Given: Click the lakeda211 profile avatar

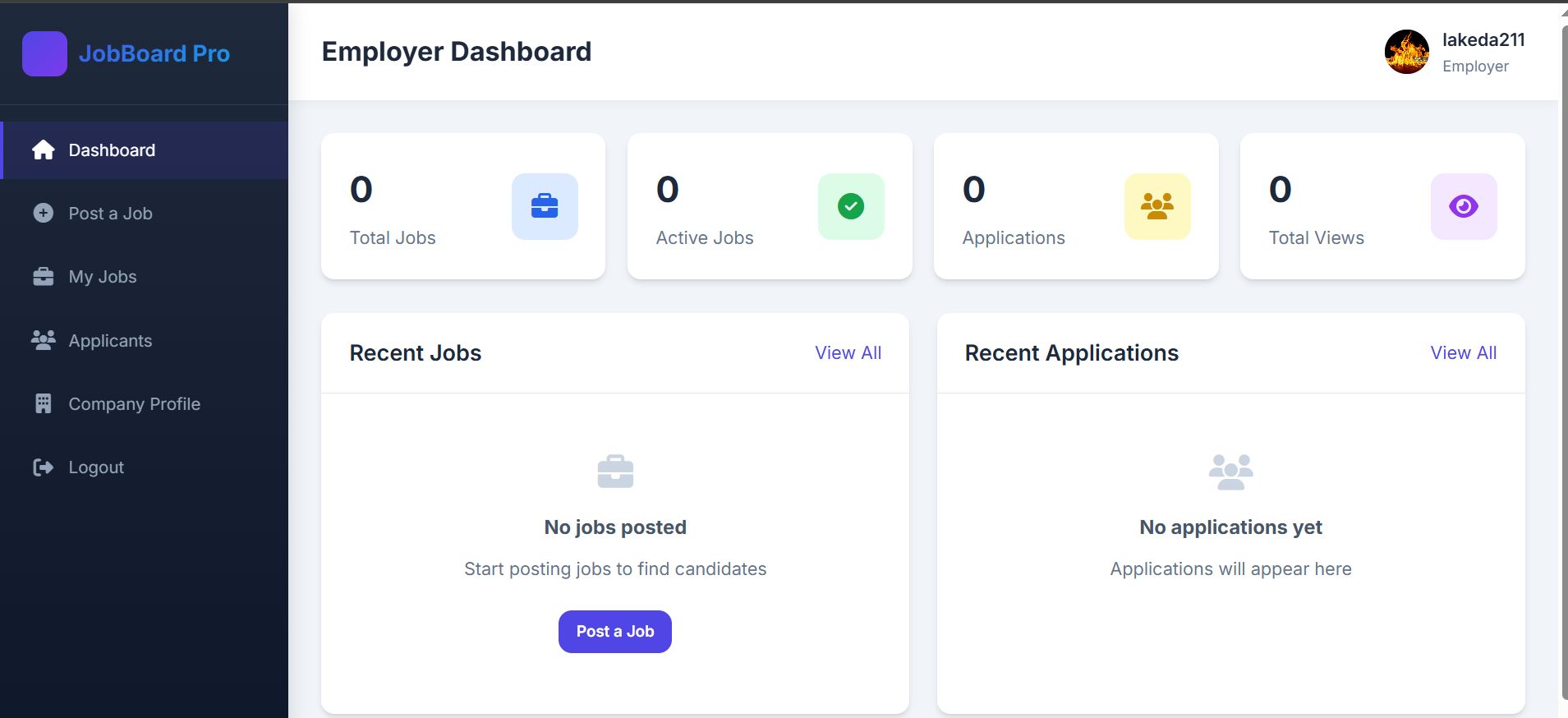Looking at the screenshot, I should [x=1406, y=53].
